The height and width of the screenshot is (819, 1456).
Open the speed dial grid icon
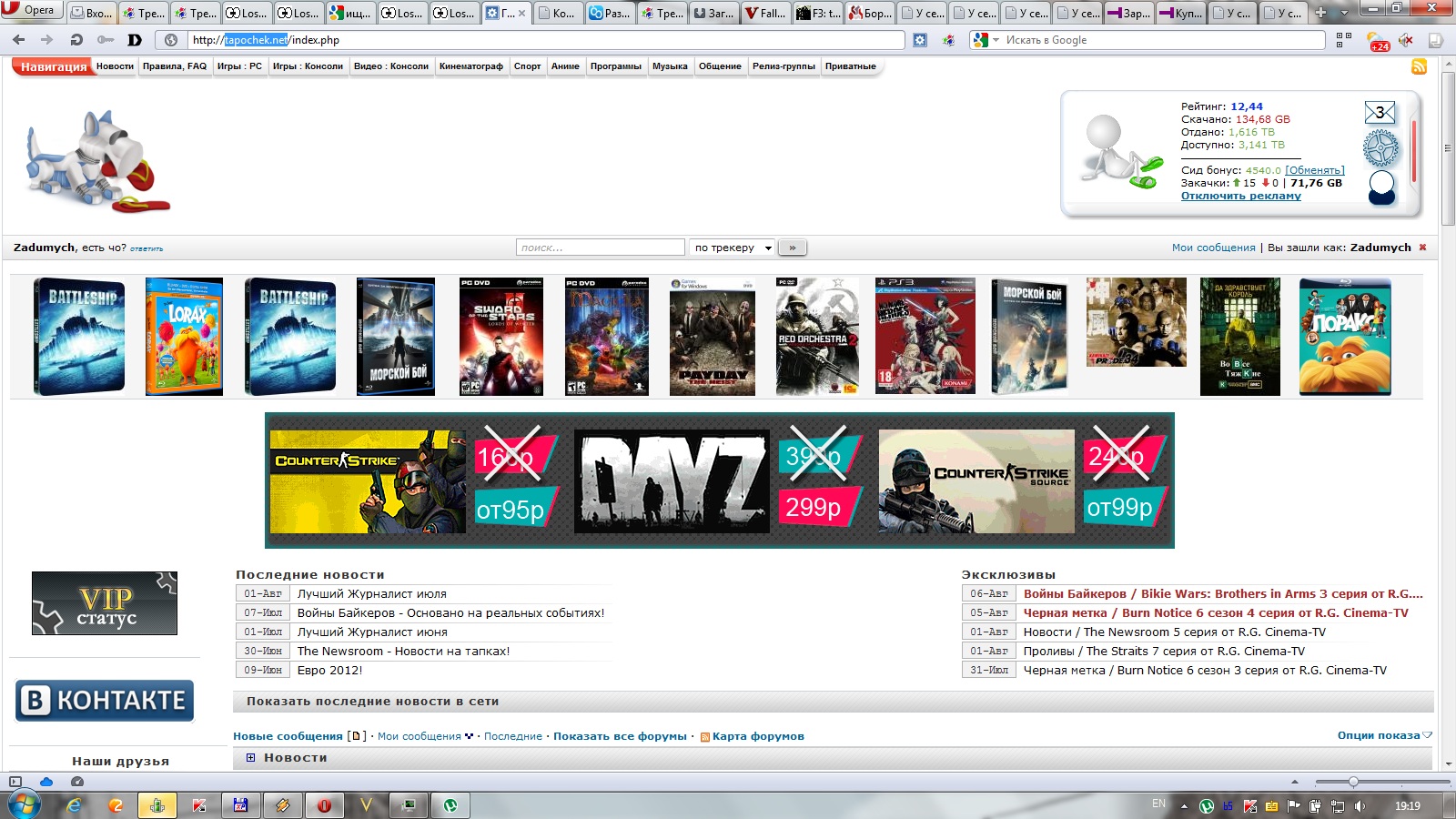(x=1344, y=40)
